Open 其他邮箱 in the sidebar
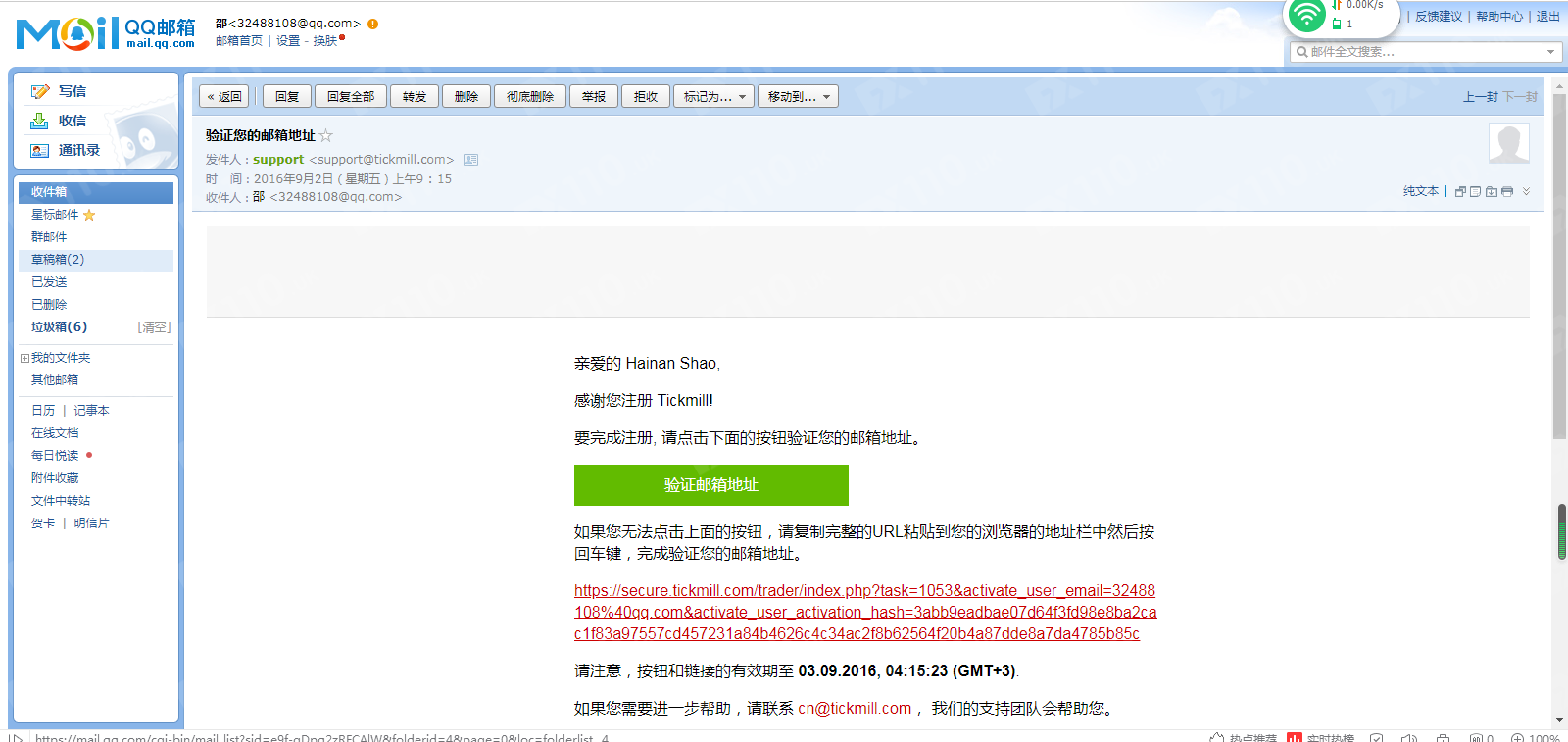Viewport: 1568px width, 742px height. 55,380
